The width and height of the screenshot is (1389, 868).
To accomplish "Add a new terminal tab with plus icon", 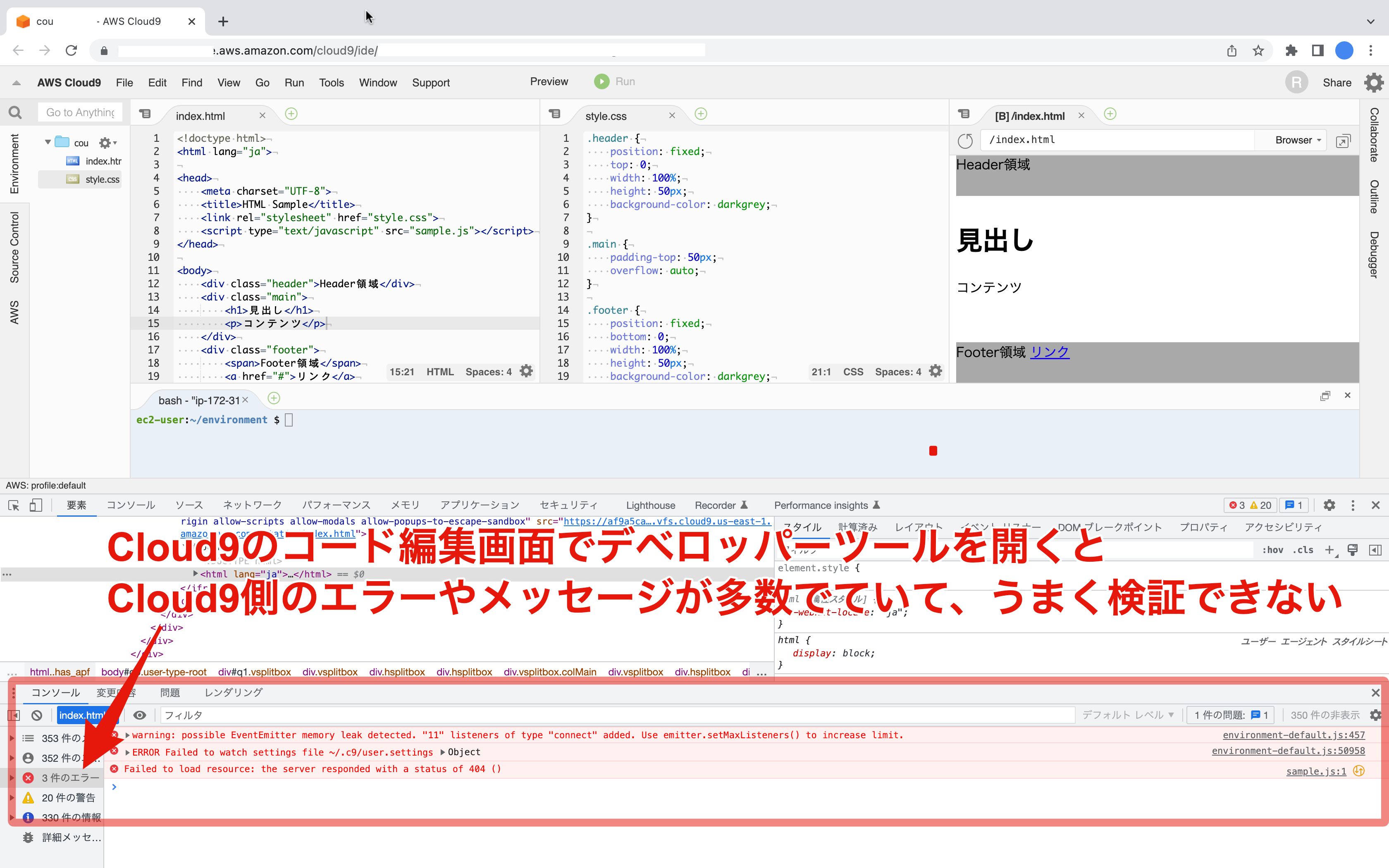I will click(x=274, y=398).
